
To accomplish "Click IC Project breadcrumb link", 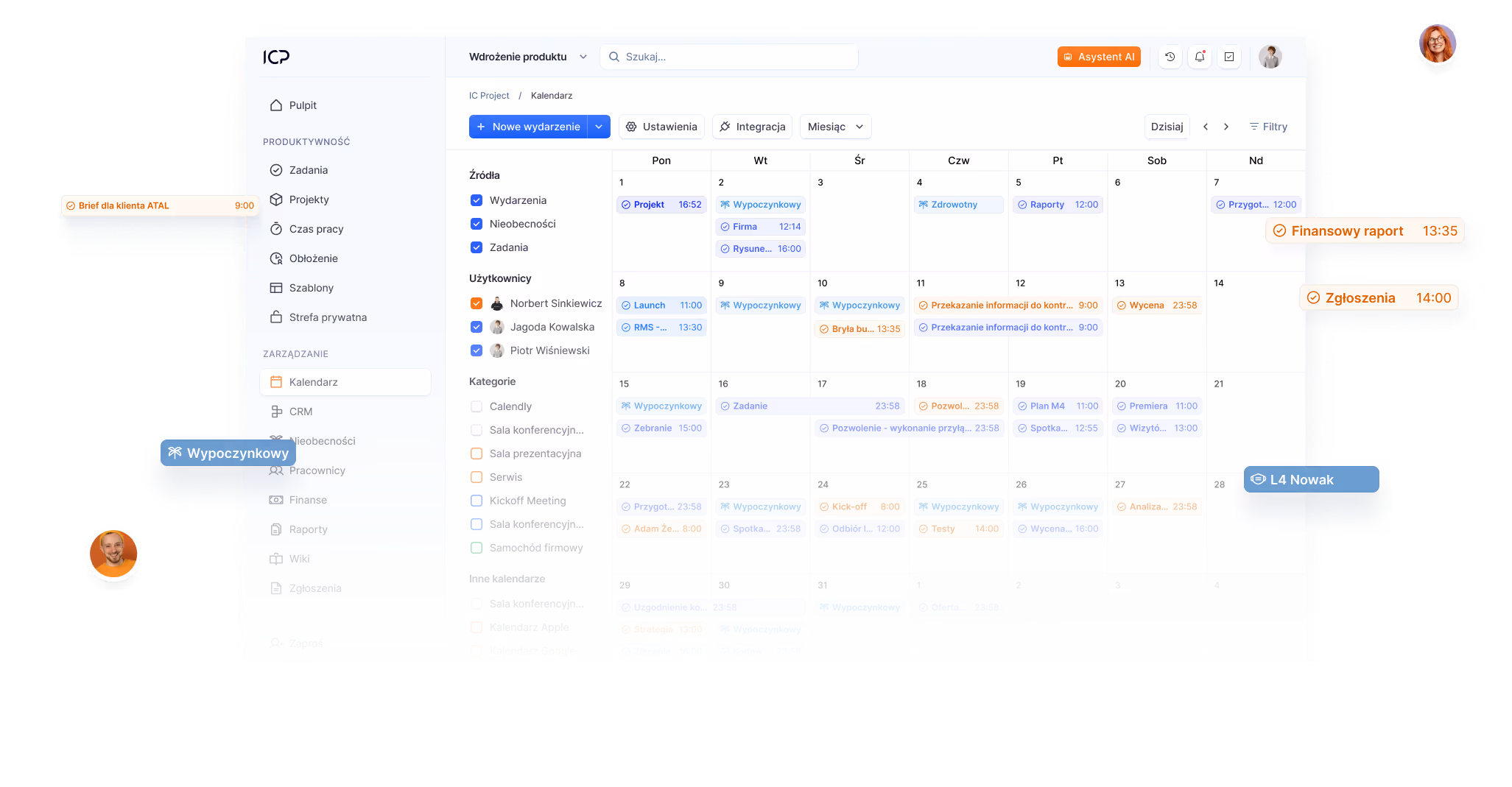I will pyautogui.click(x=489, y=96).
